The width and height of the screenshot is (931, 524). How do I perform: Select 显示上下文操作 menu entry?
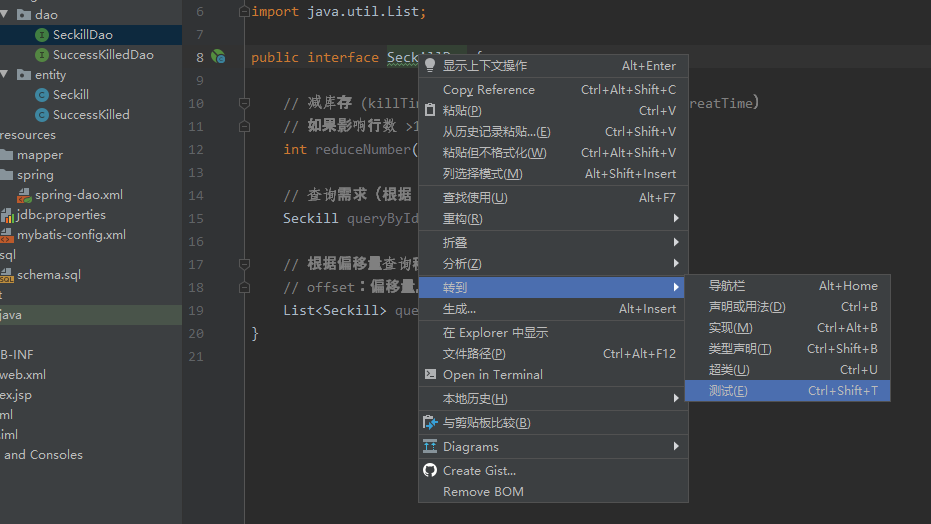coord(553,65)
